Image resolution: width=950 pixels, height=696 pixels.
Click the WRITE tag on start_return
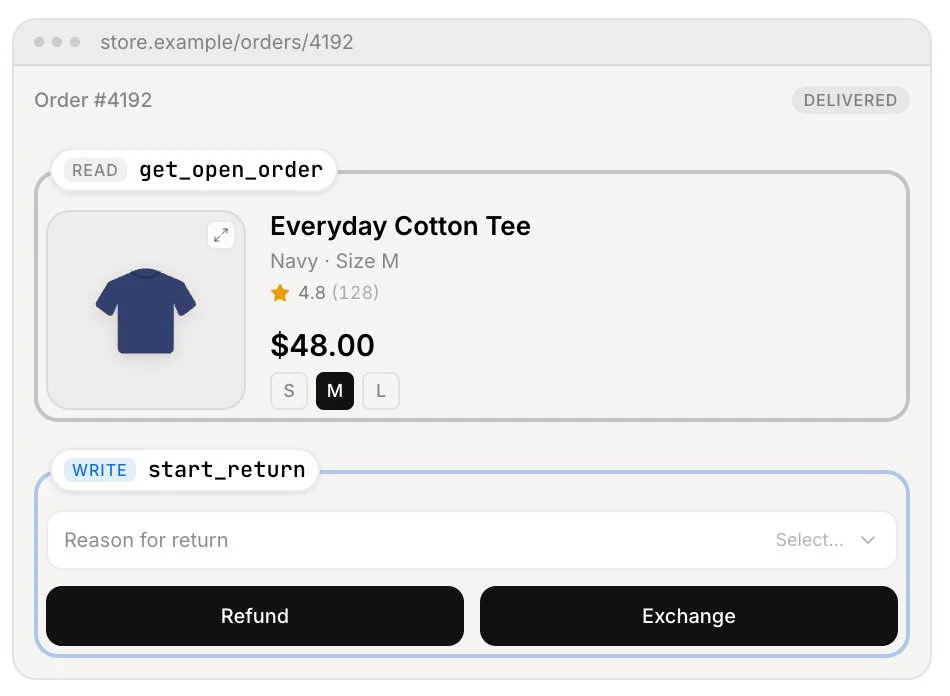(x=99, y=470)
